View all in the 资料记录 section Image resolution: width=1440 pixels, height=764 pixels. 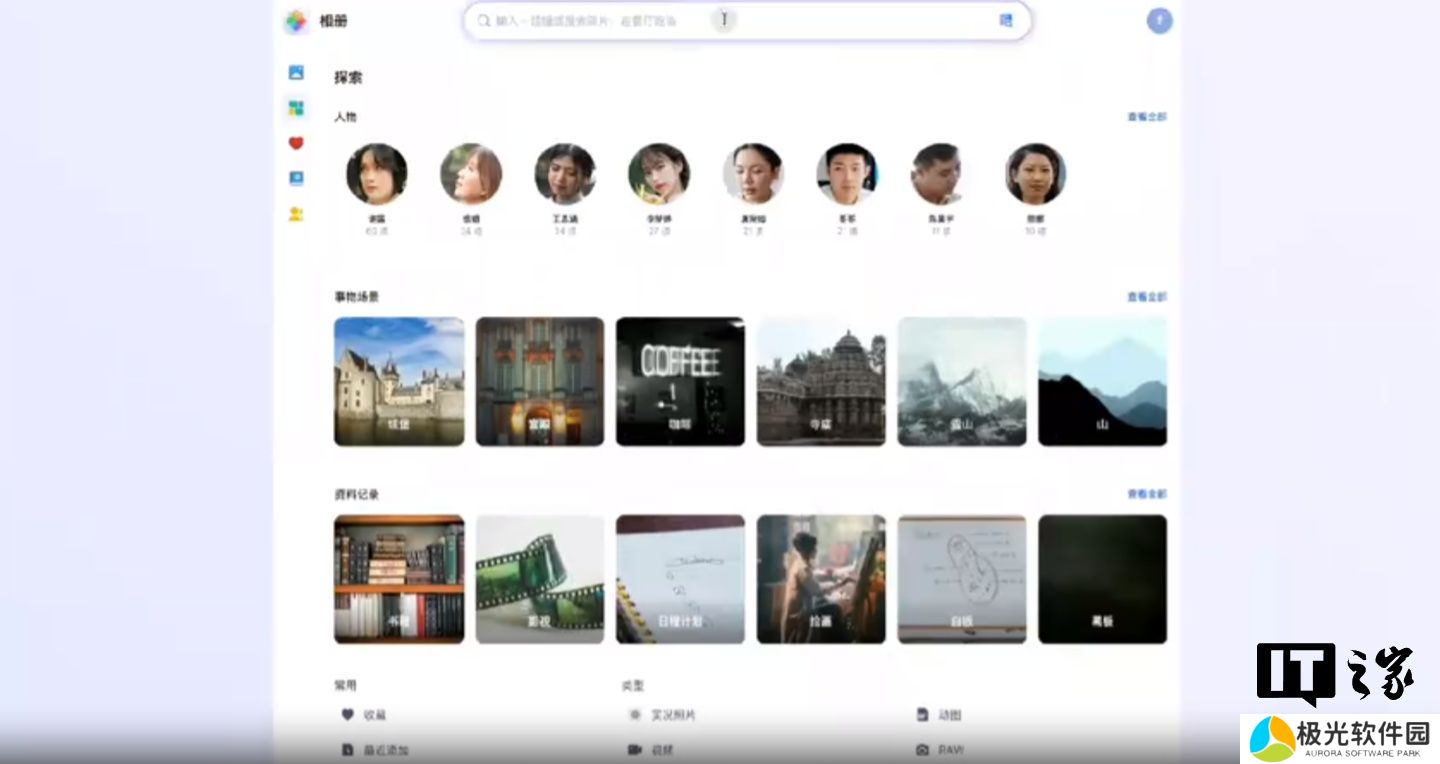[x=1146, y=494]
